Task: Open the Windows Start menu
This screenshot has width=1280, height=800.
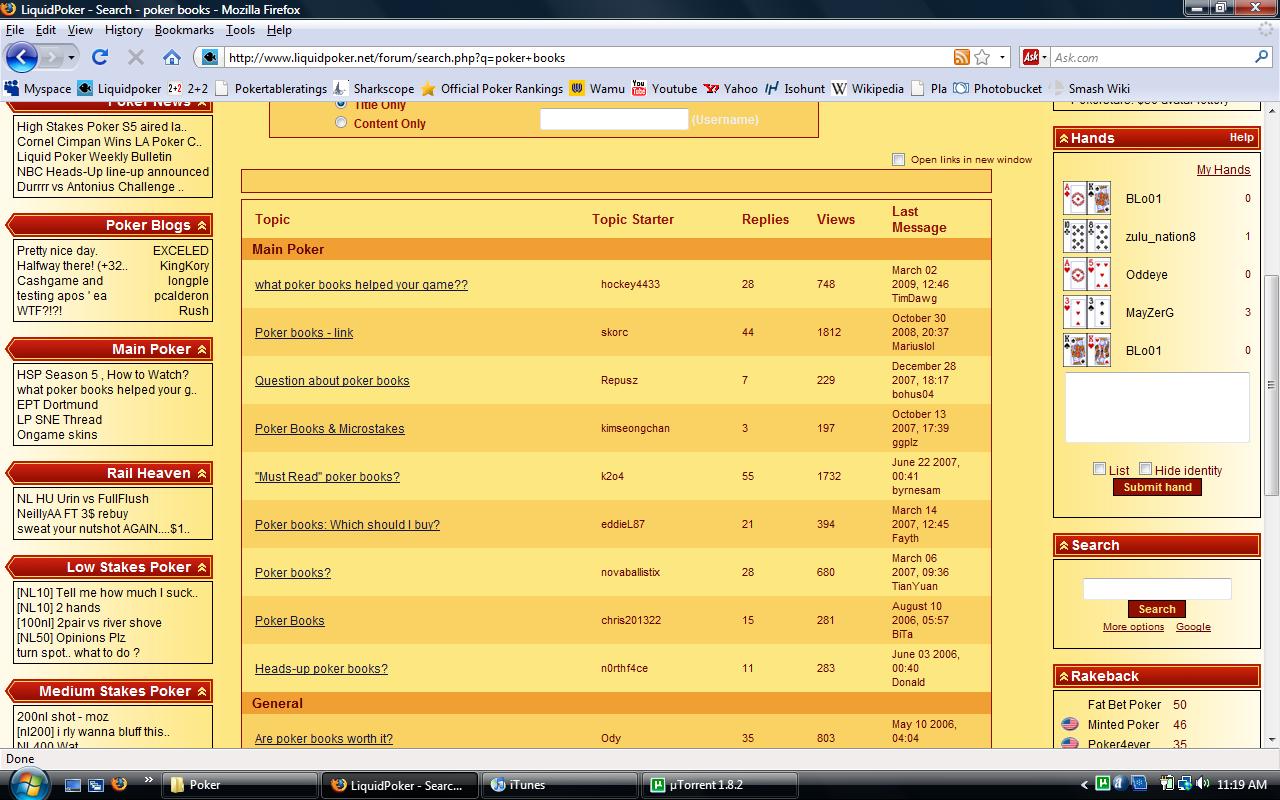Action: click(x=27, y=783)
